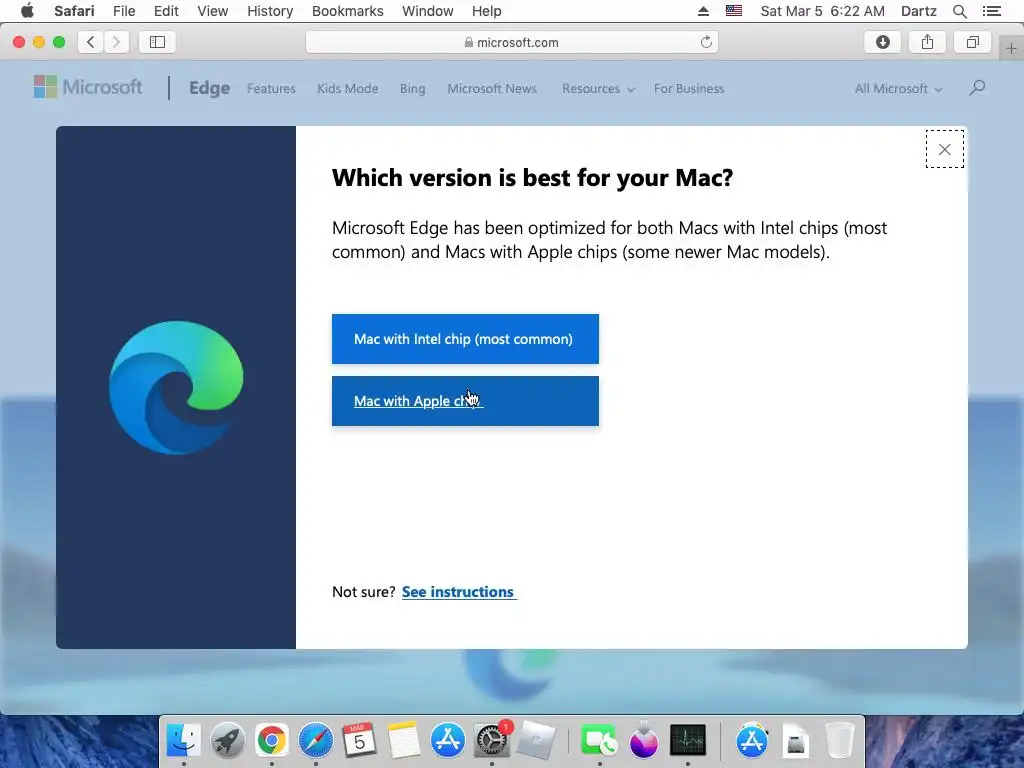
Task: Open the Edit menu
Action: click(x=166, y=11)
